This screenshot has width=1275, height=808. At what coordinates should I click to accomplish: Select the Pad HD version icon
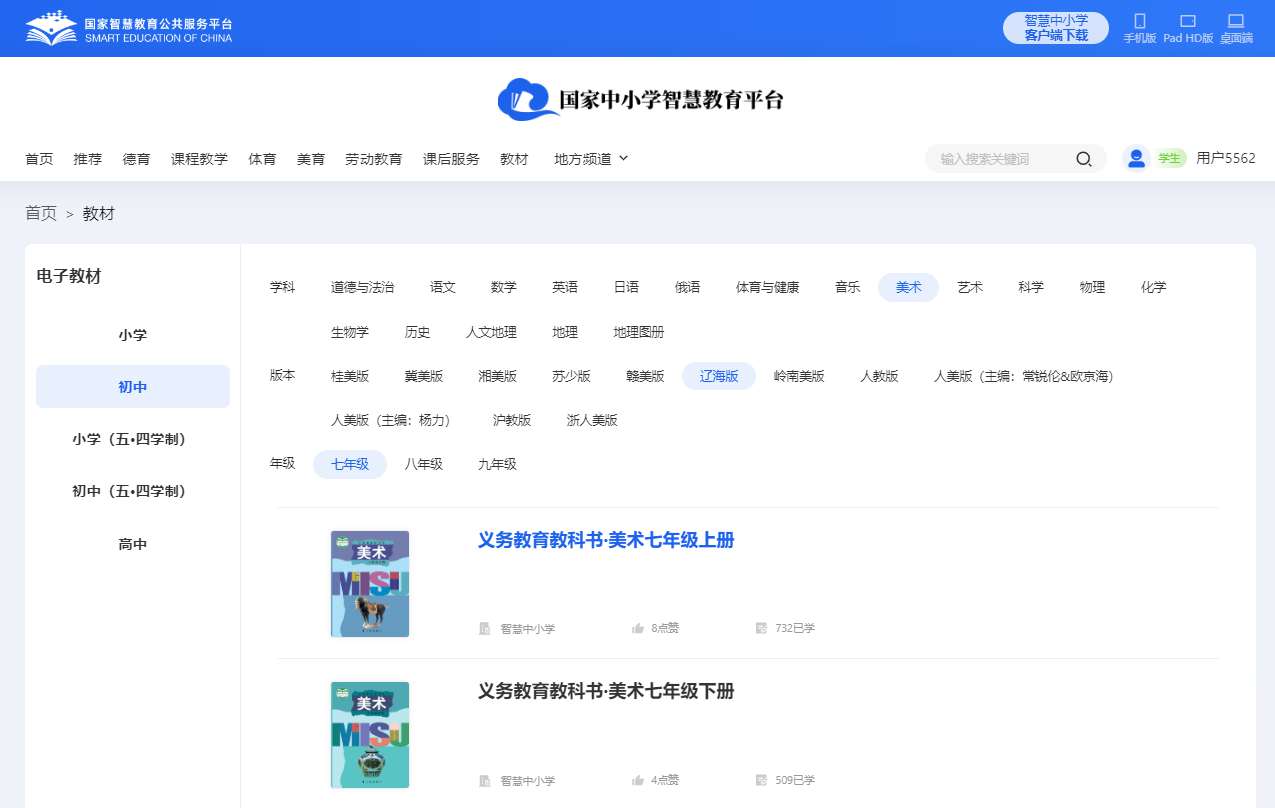tap(1188, 21)
